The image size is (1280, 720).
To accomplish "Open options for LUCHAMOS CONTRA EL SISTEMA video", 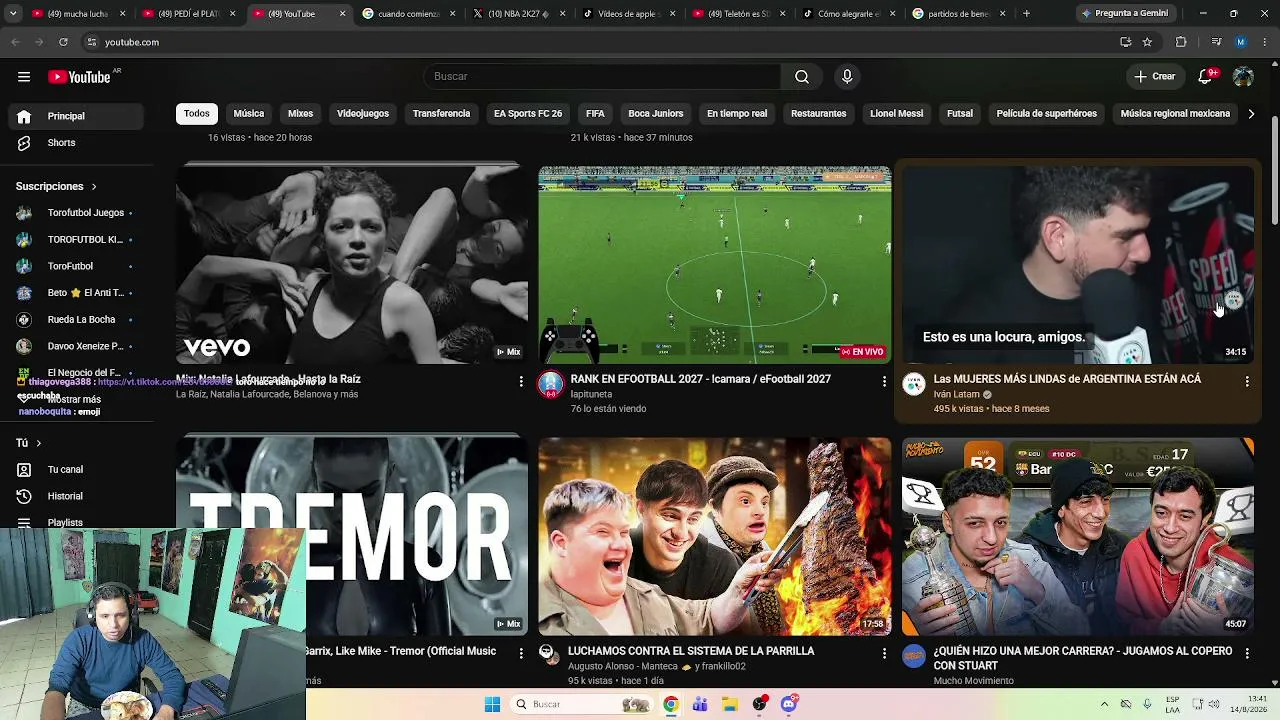I will click(x=884, y=653).
